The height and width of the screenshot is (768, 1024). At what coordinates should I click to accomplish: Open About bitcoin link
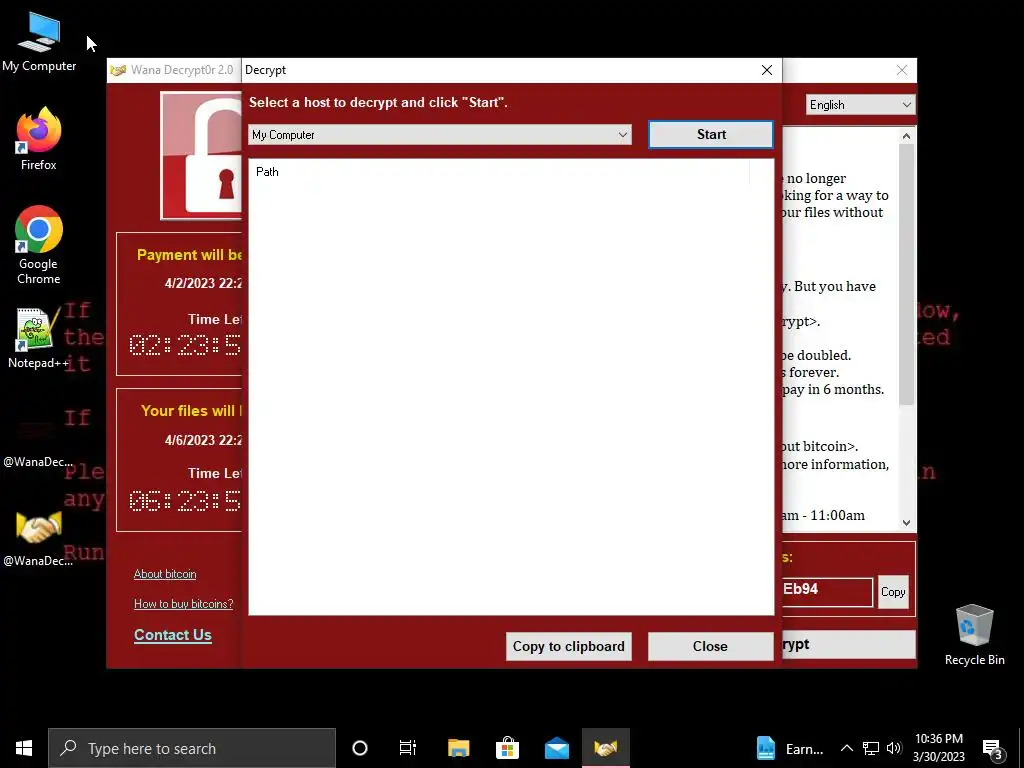tap(165, 574)
